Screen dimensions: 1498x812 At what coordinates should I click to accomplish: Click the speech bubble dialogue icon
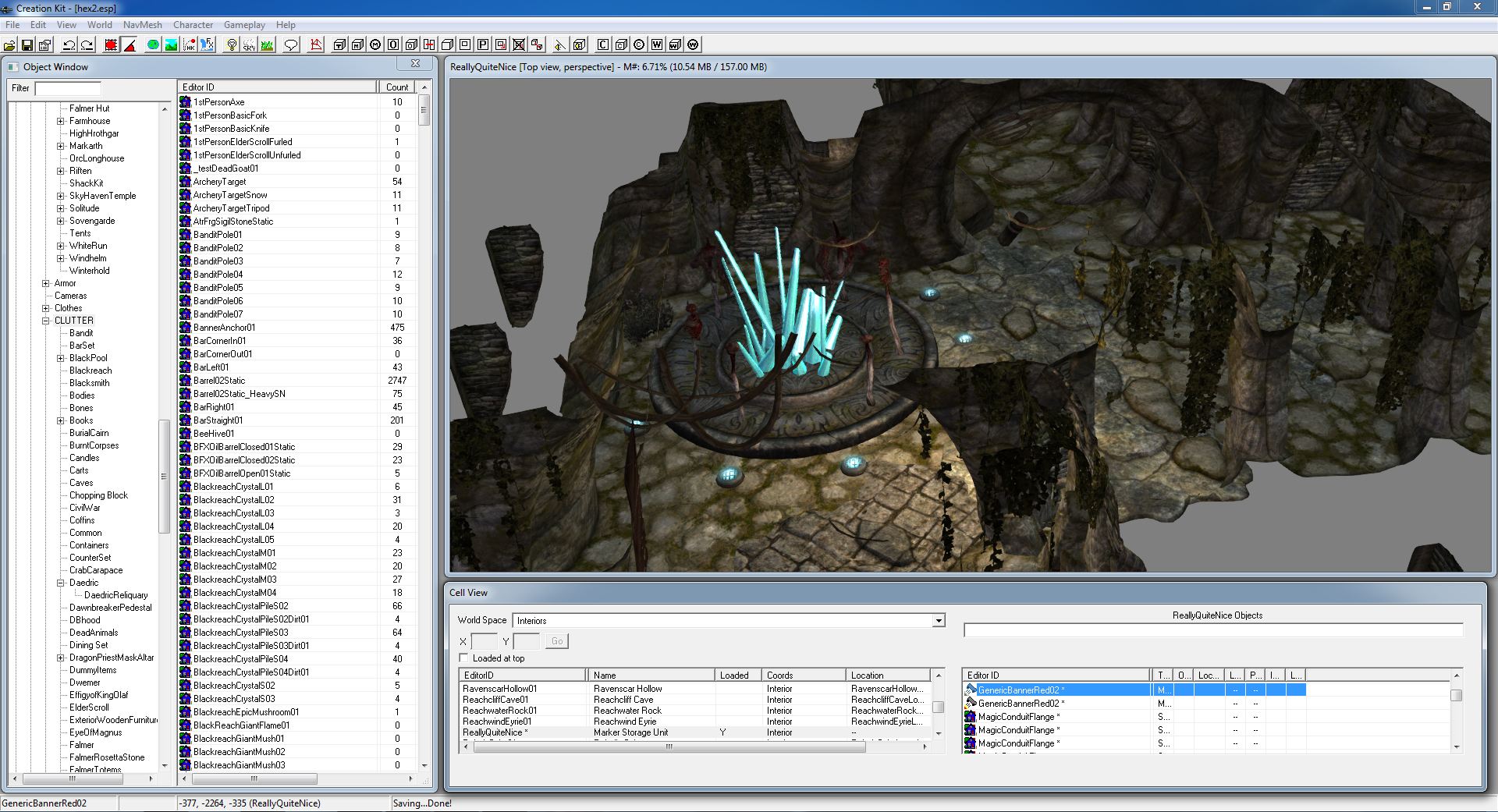coord(291,45)
